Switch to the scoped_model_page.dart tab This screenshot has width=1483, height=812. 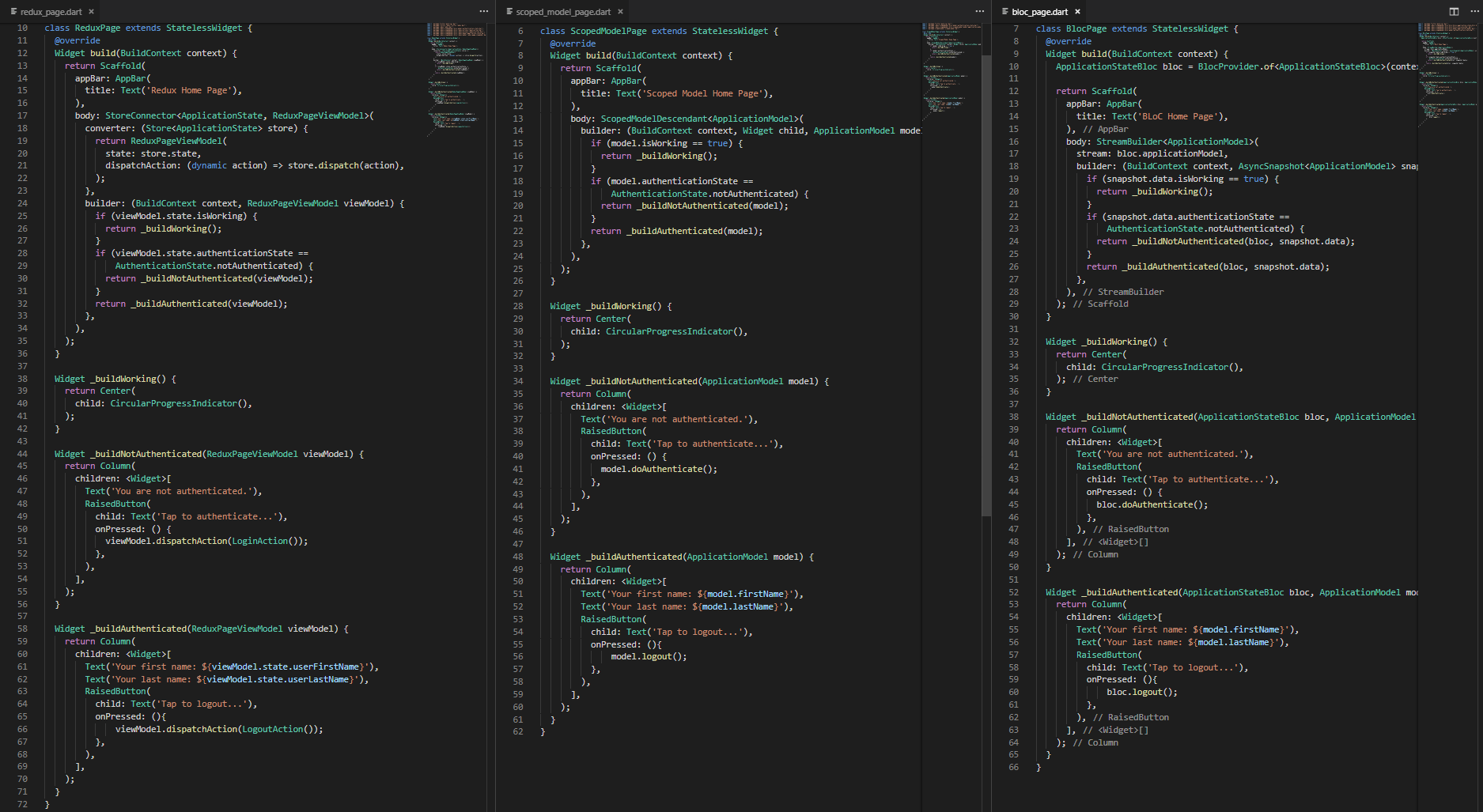click(563, 12)
